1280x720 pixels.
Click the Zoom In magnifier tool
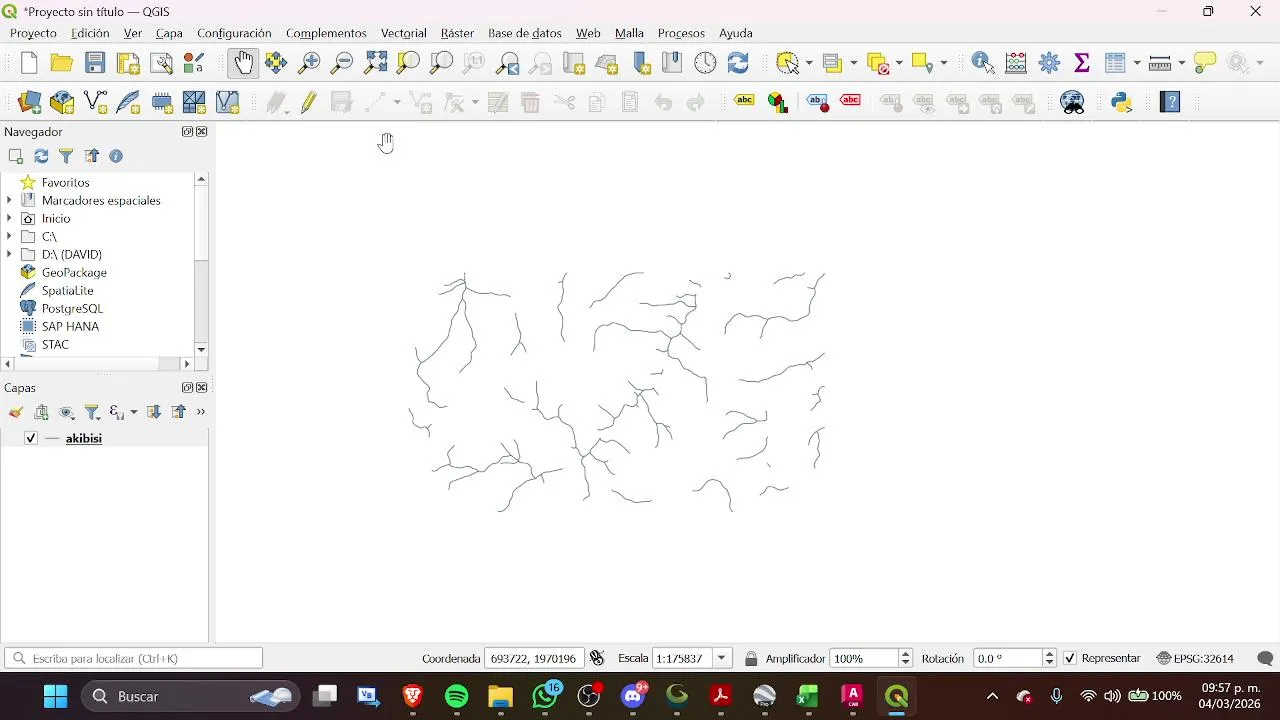(309, 63)
